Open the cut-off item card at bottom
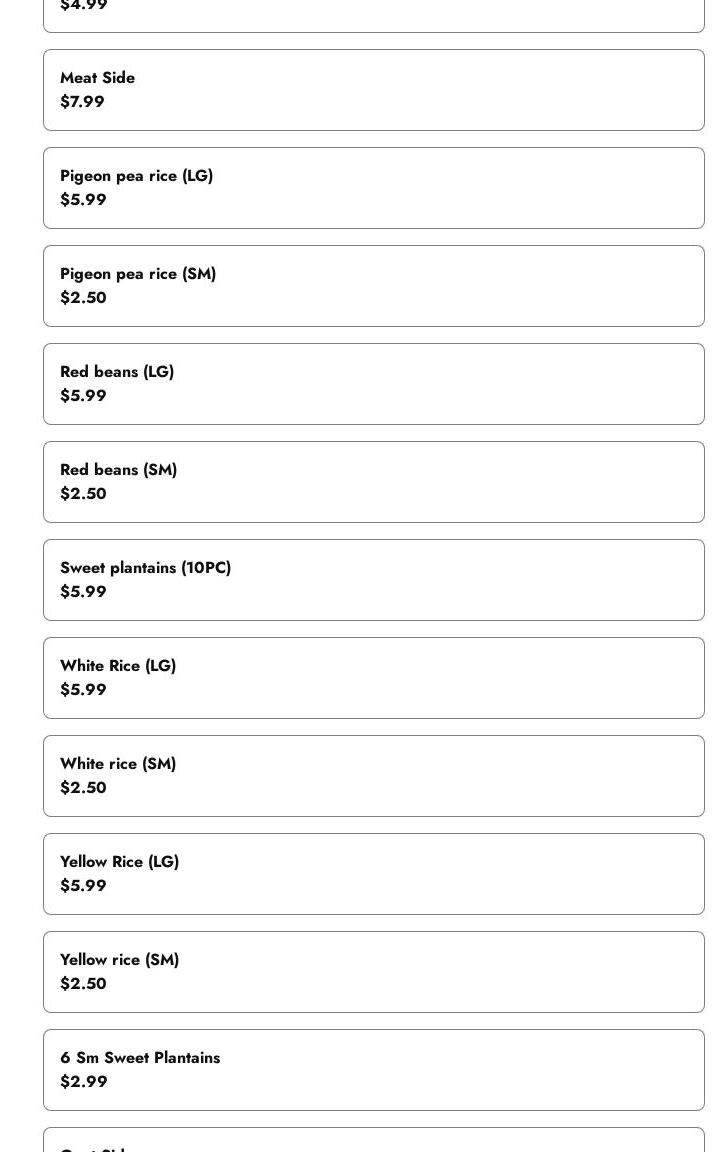Screen dimensions: 728x1152 373,1140
